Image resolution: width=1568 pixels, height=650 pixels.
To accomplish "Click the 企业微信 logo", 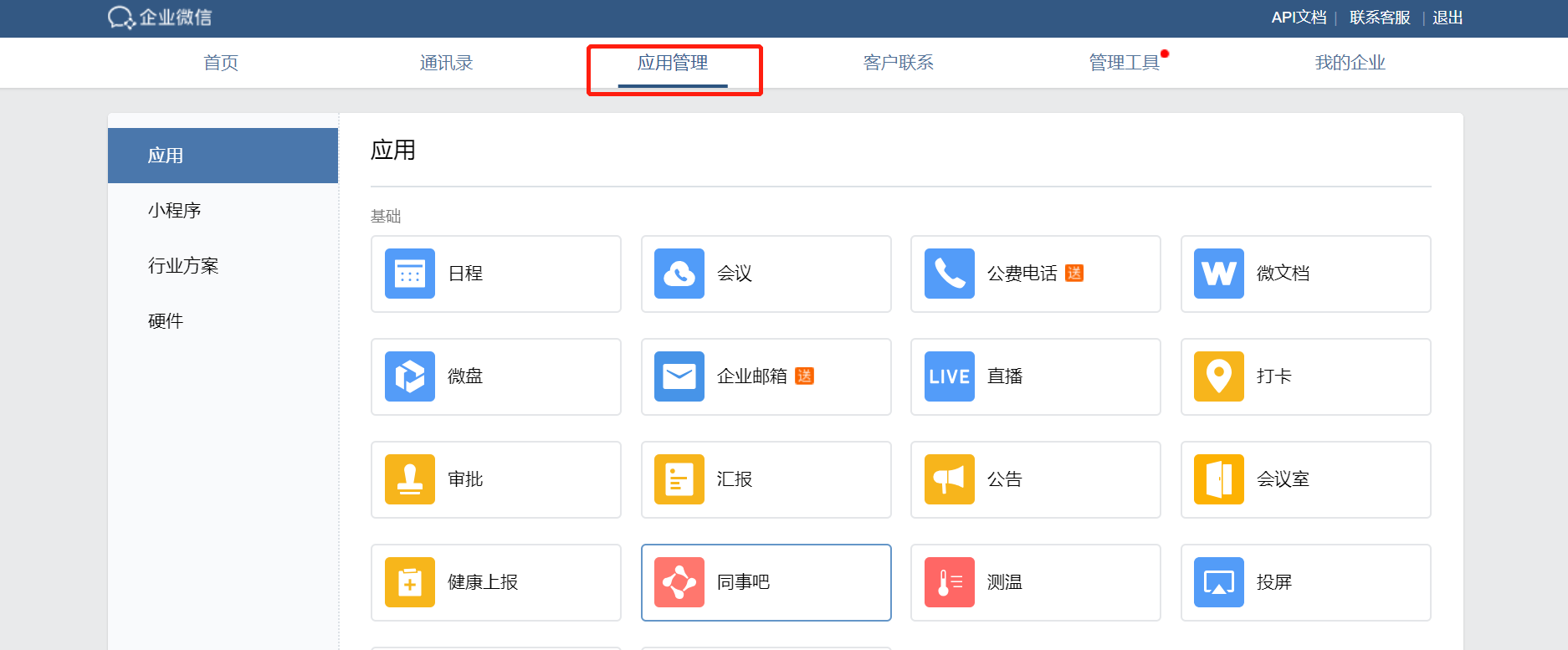I will 160,18.
